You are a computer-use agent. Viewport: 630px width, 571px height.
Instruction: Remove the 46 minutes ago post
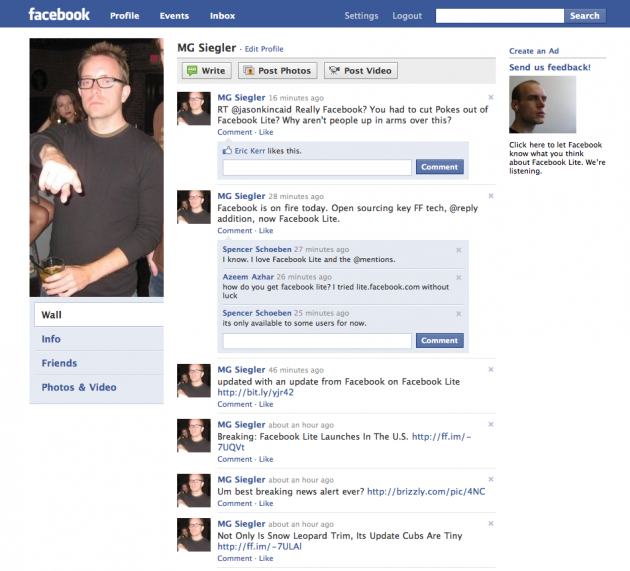coord(491,369)
